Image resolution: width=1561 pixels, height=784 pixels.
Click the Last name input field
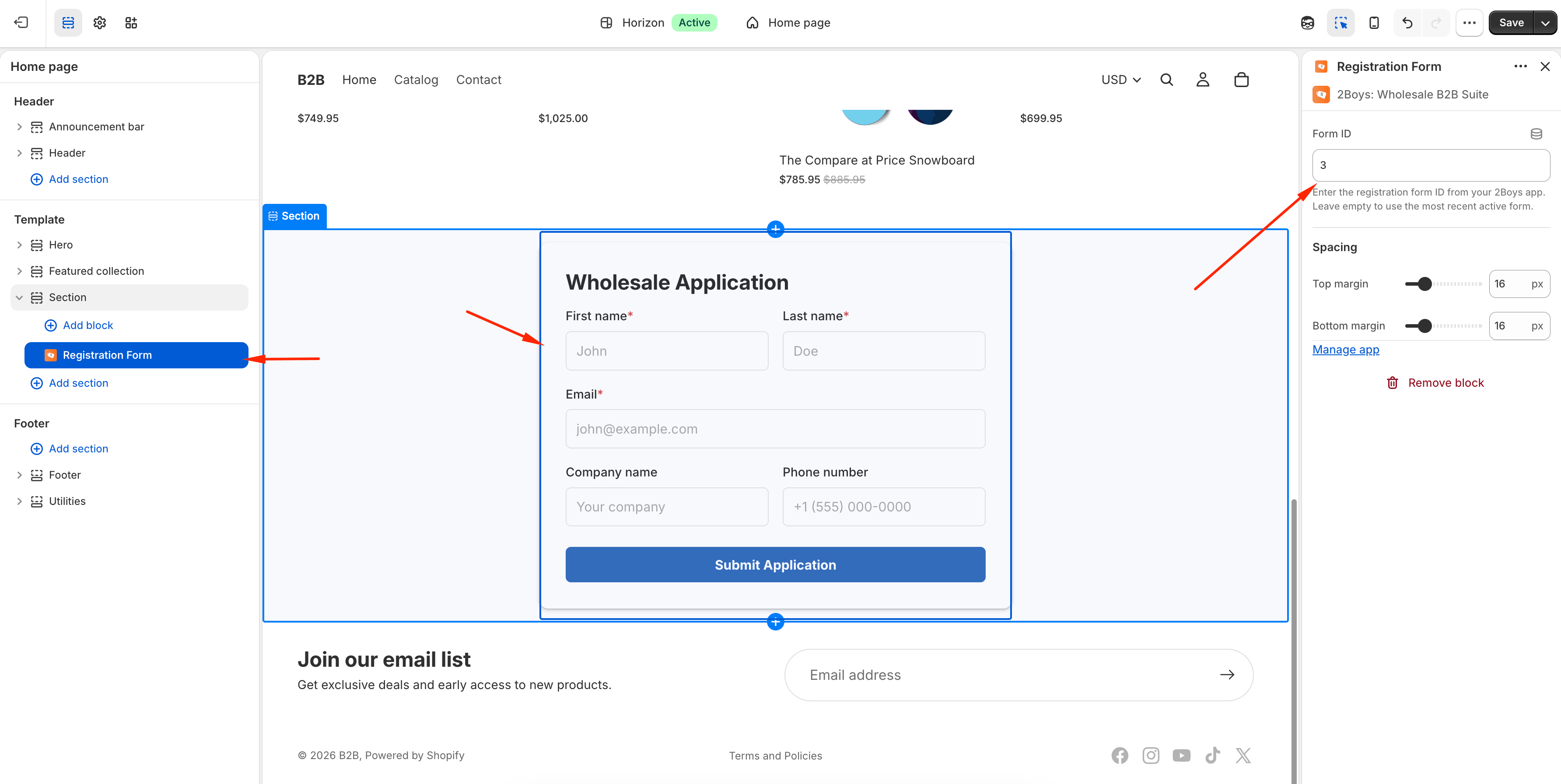[x=883, y=351]
